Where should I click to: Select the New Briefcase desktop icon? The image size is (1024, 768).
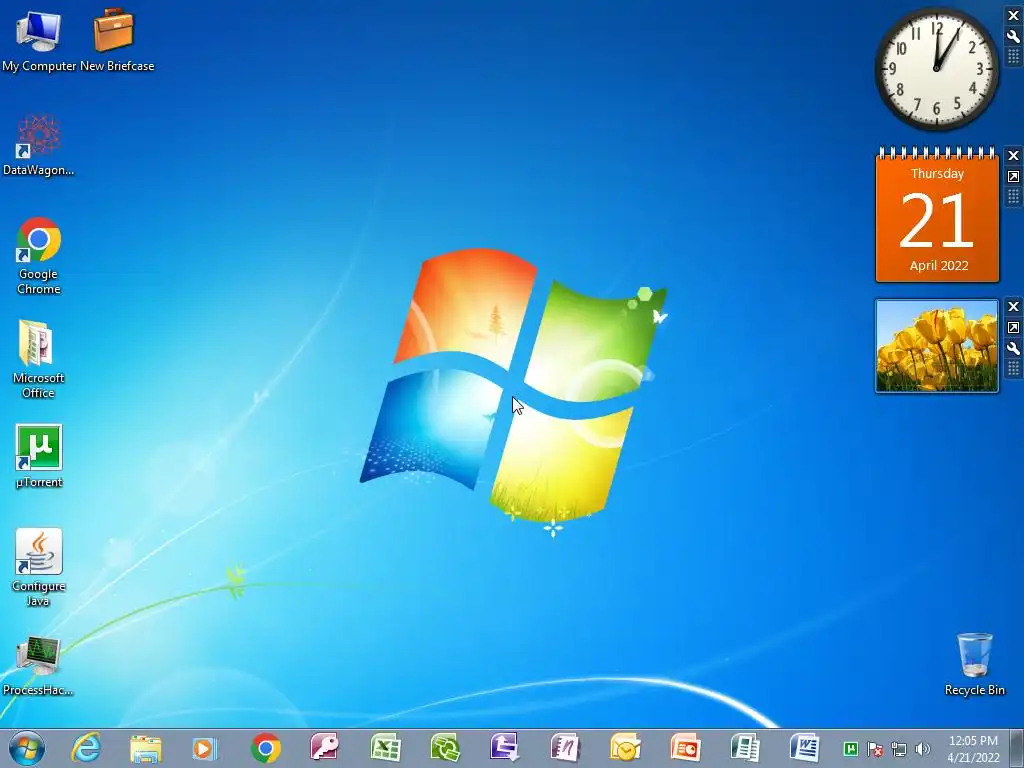[x=116, y=39]
